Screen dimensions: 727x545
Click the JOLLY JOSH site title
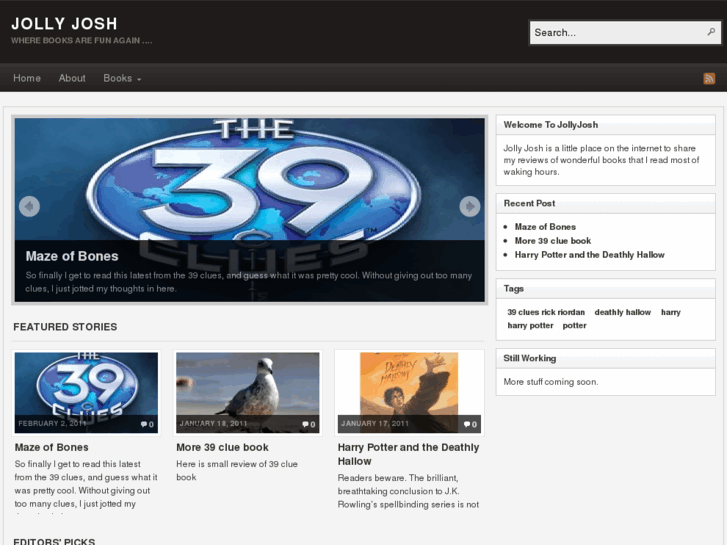64,24
